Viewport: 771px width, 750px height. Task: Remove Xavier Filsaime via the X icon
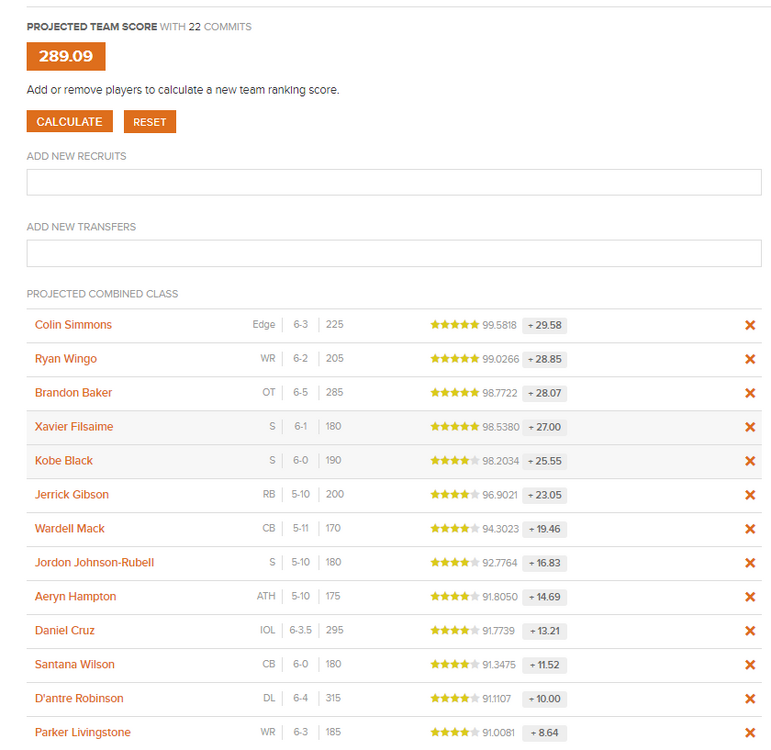coord(749,427)
